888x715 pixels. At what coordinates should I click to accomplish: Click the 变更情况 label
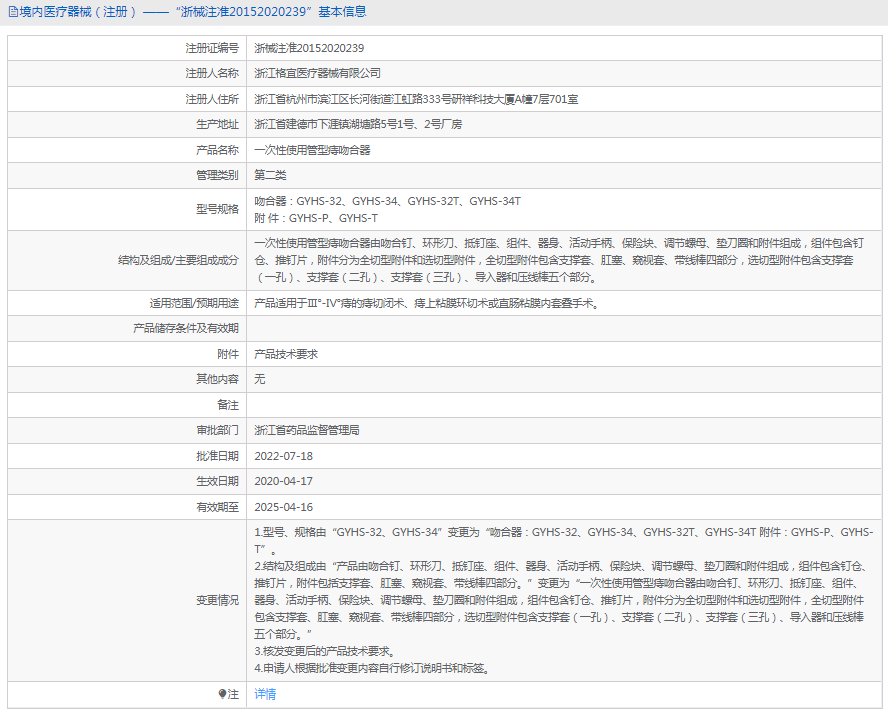[217, 600]
